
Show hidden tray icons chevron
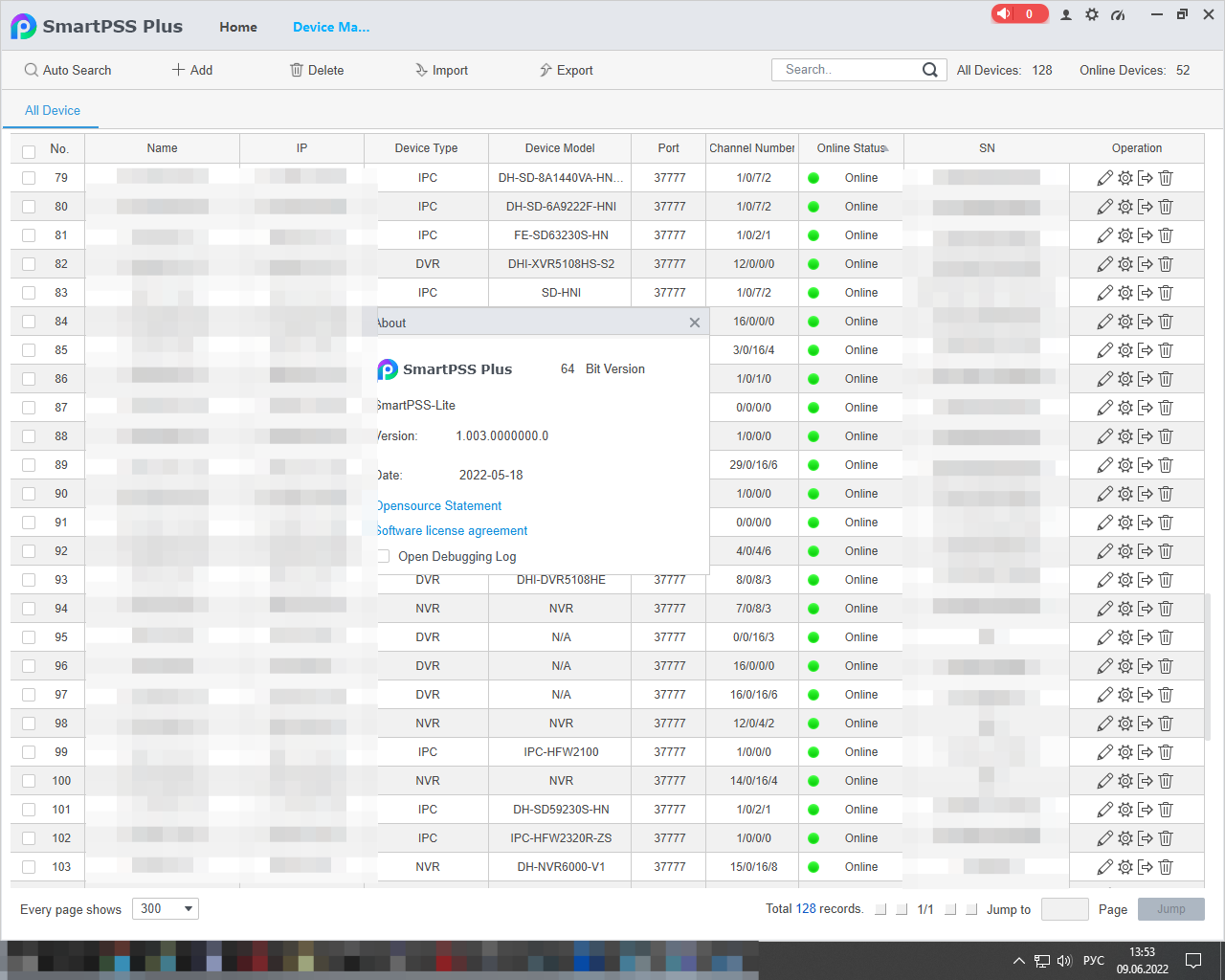(x=1018, y=961)
